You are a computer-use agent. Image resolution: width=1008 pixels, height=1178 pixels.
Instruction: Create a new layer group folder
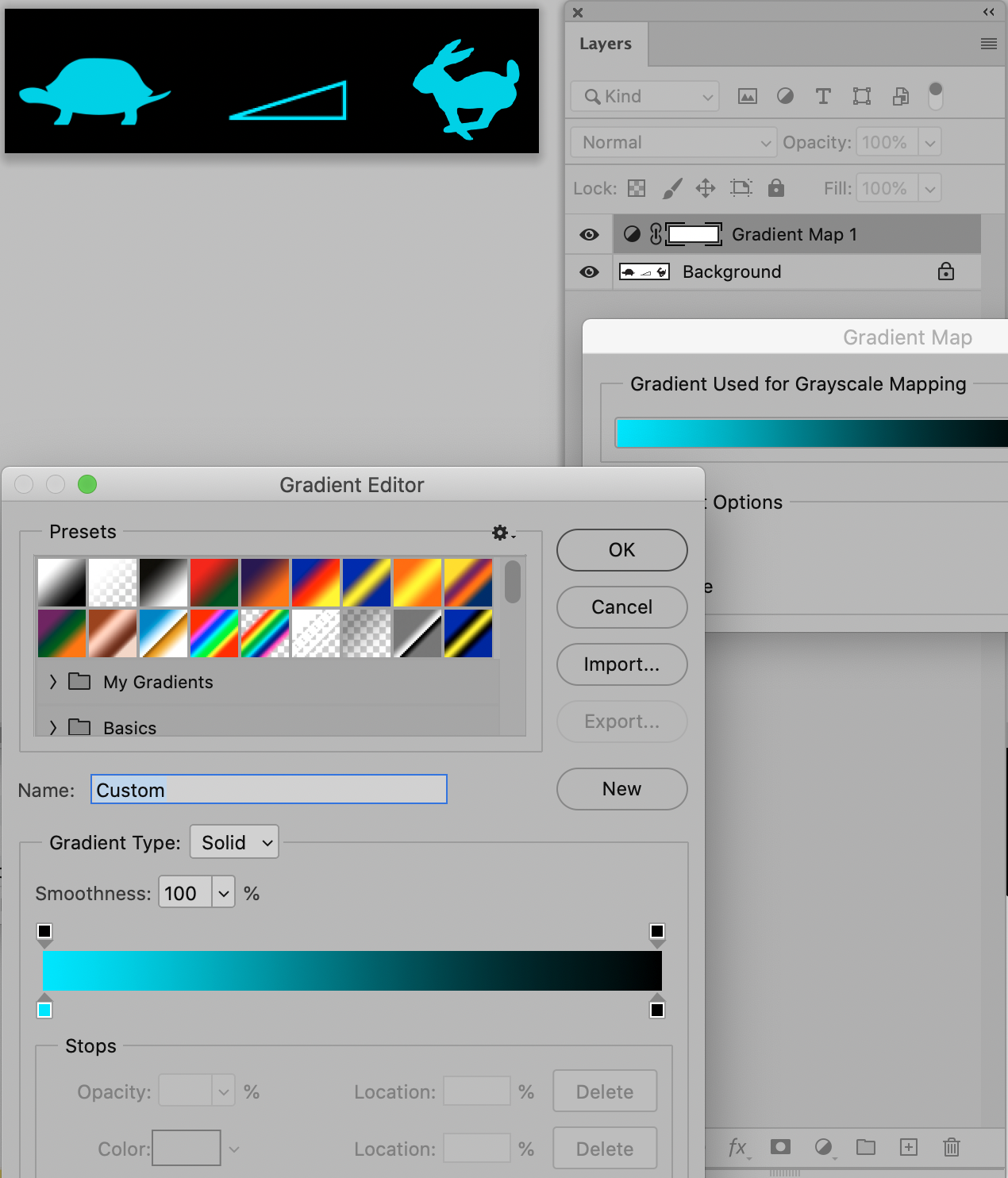click(x=866, y=1147)
